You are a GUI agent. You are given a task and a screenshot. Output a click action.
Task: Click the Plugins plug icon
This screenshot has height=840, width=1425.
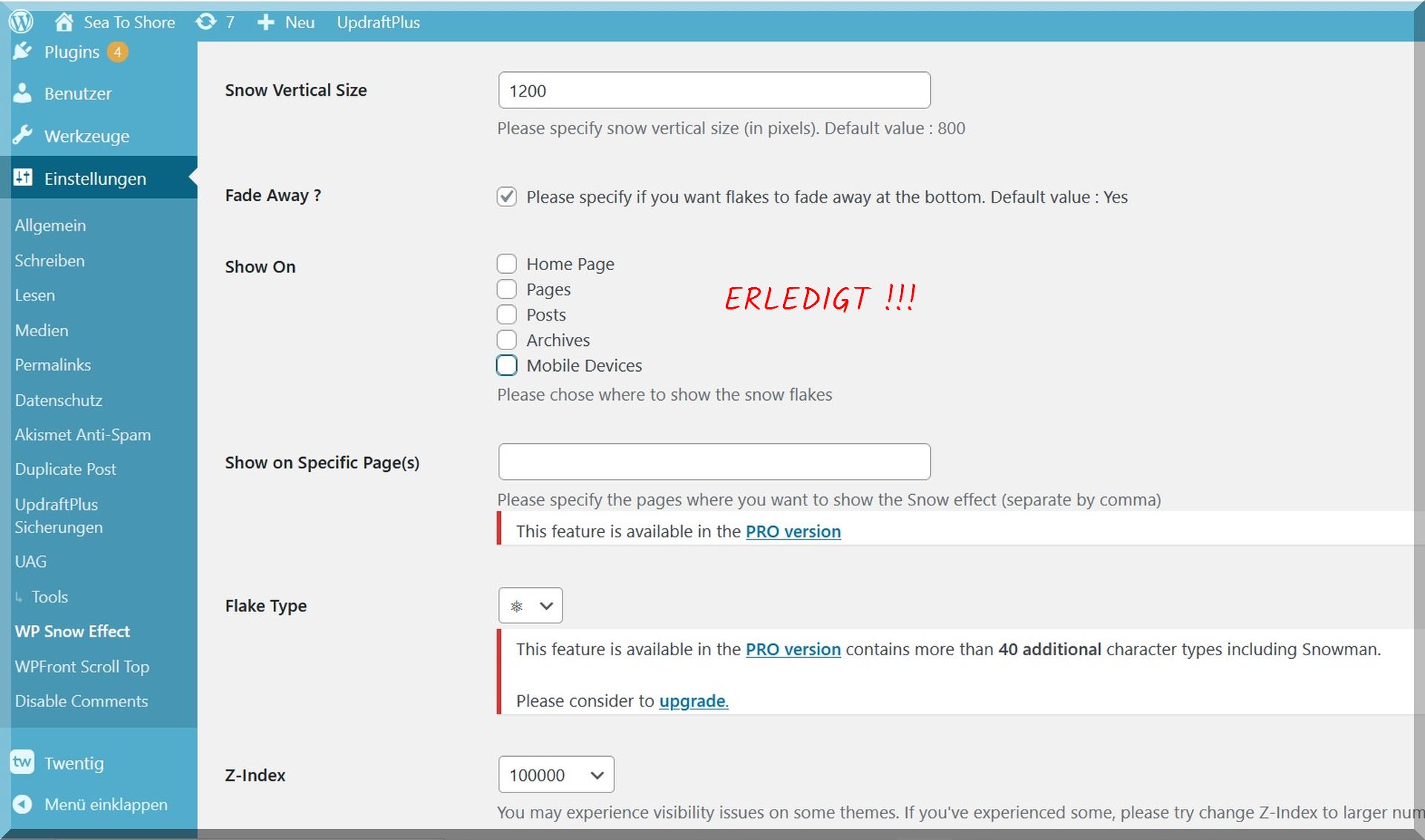(x=23, y=51)
